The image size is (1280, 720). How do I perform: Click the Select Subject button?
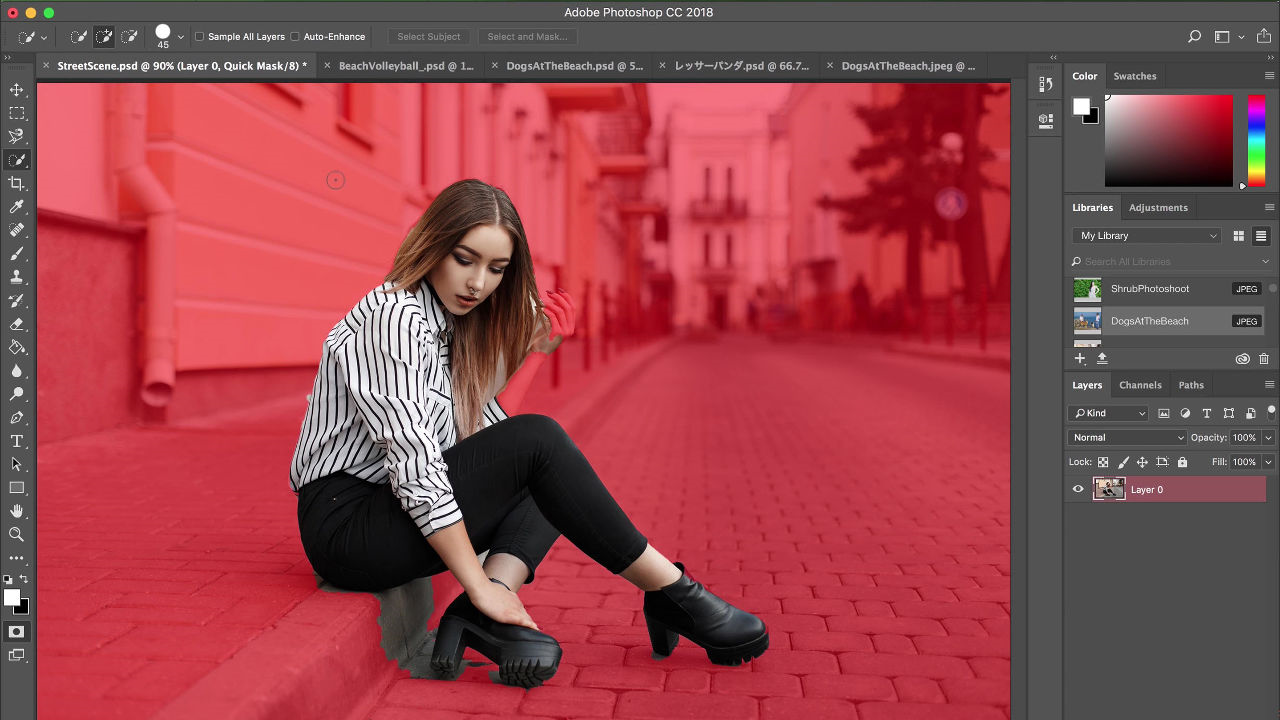tap(429, 37)
